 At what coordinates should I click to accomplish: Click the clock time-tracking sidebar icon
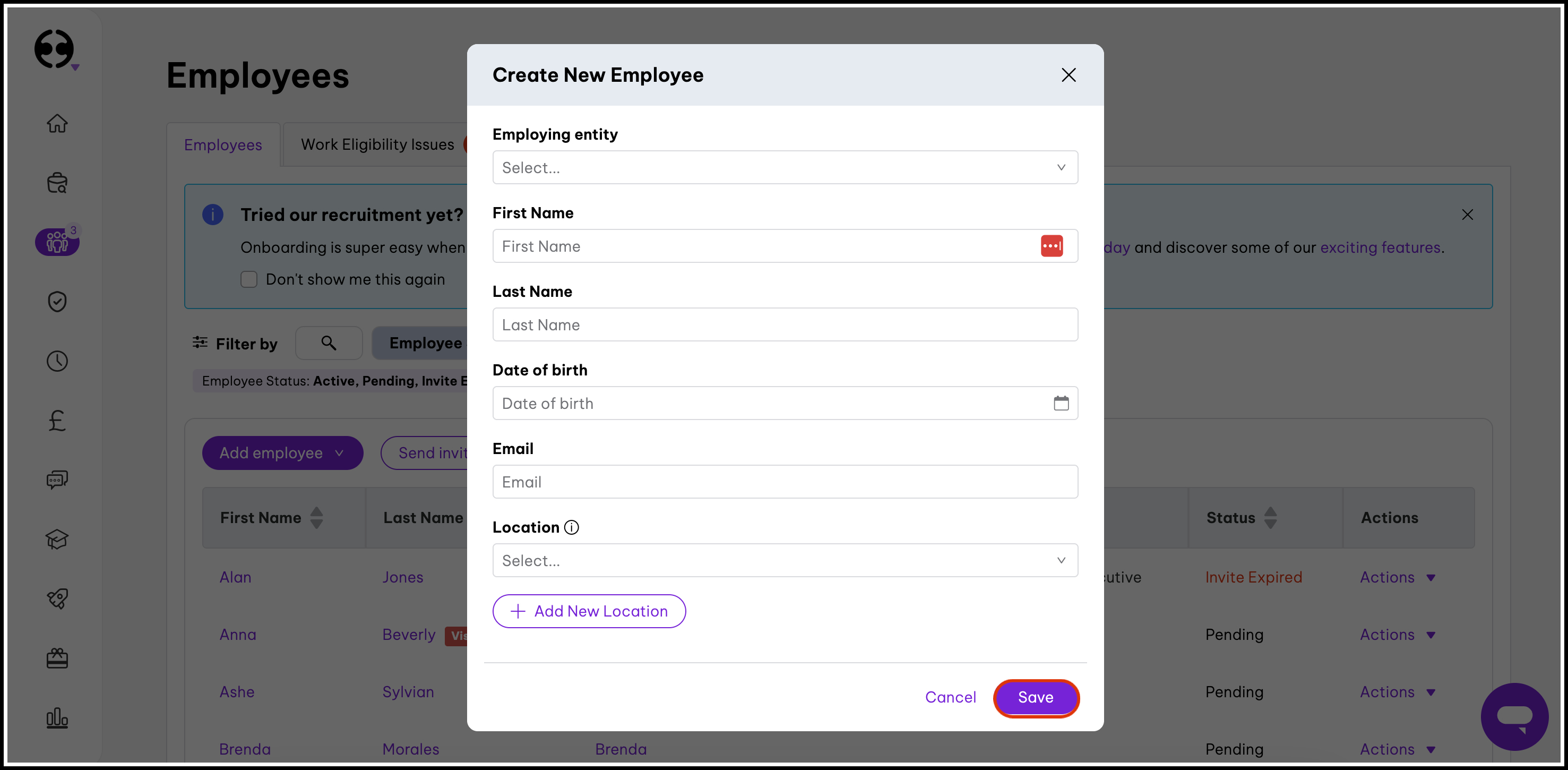(57, 361)
